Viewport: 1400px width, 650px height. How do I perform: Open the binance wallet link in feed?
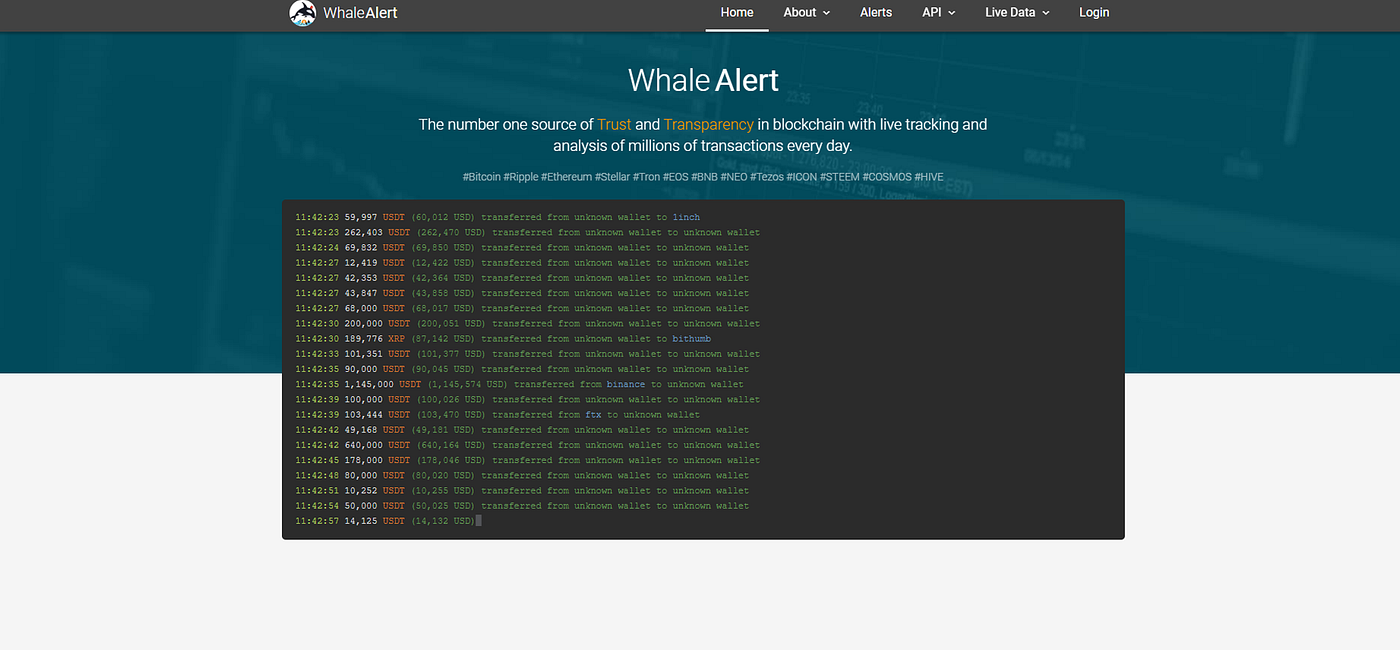coord(626,384)
